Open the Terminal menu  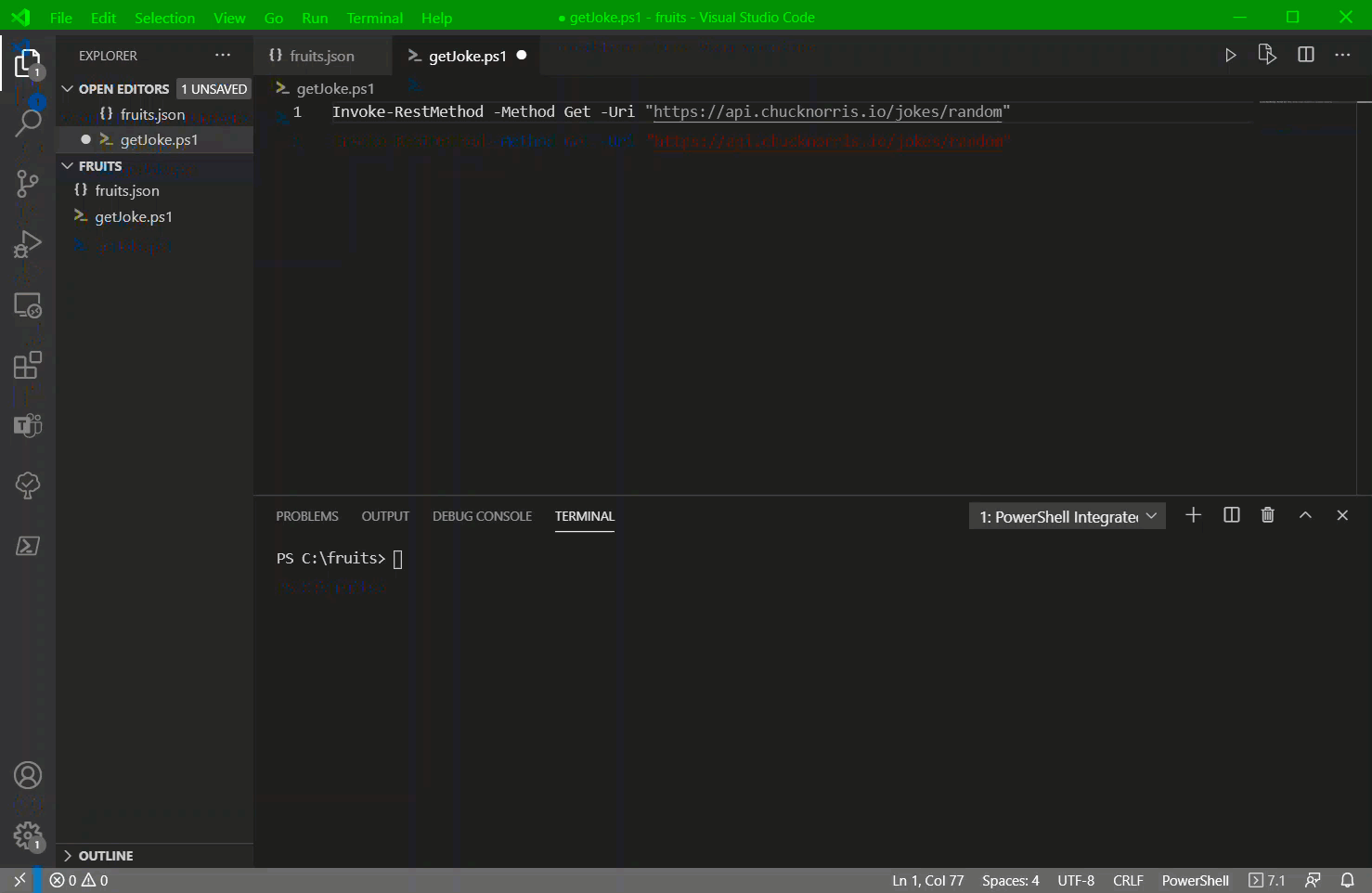[x=375, y=18]
